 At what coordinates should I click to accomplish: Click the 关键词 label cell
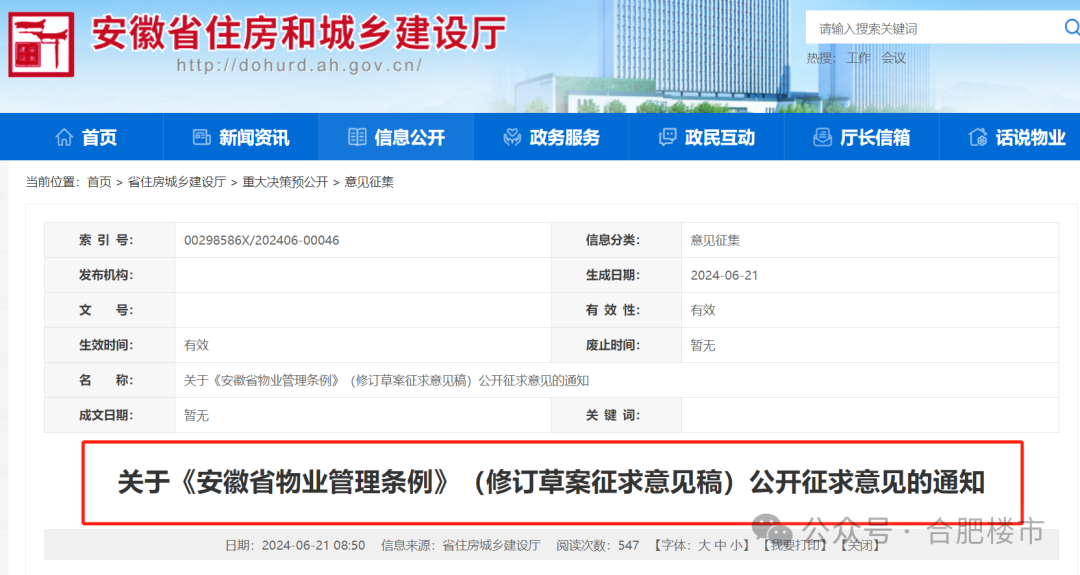616,415
